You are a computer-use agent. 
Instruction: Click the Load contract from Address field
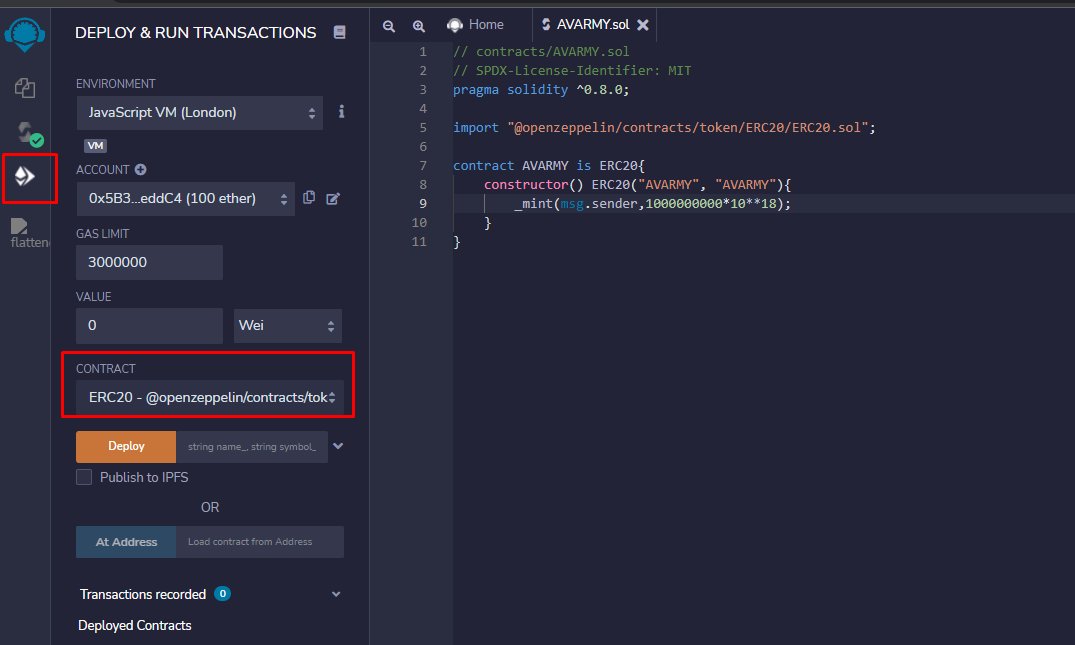pyautogui.click(x=260, y=542)
